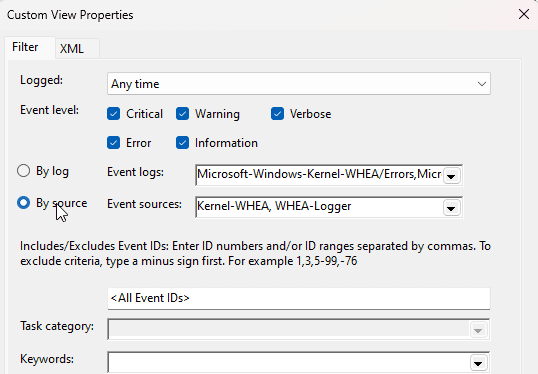Select the By source radio button

(23, 203)
